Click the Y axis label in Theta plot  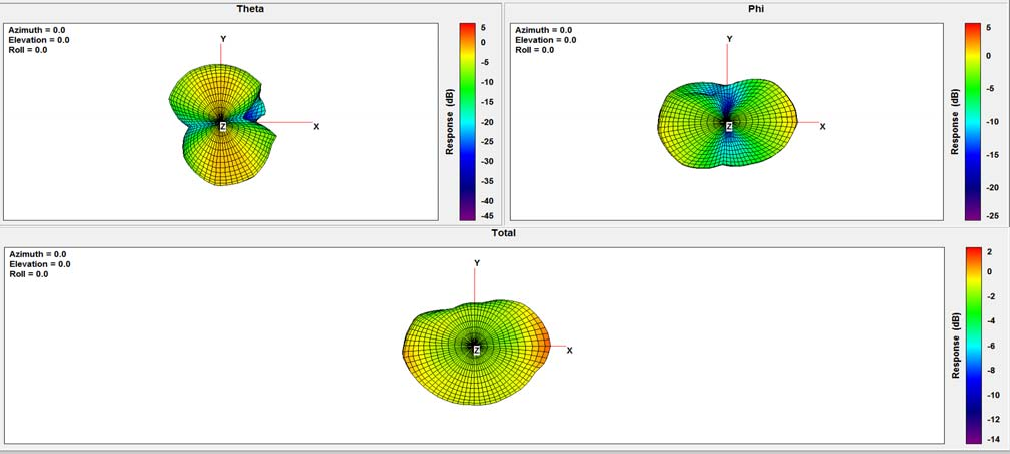pyautogui.click(x=224, y=39)
